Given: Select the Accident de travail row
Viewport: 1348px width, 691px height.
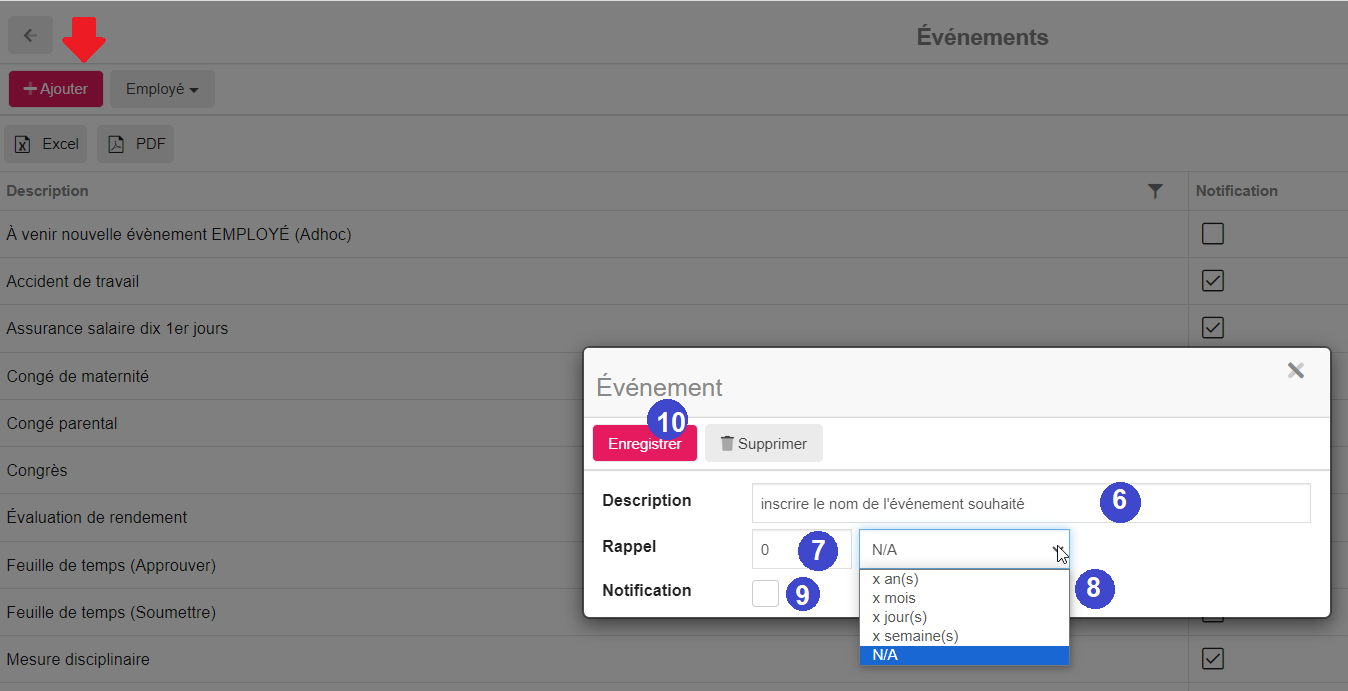Looking at the screenshot, I should (x=674, y=281).
